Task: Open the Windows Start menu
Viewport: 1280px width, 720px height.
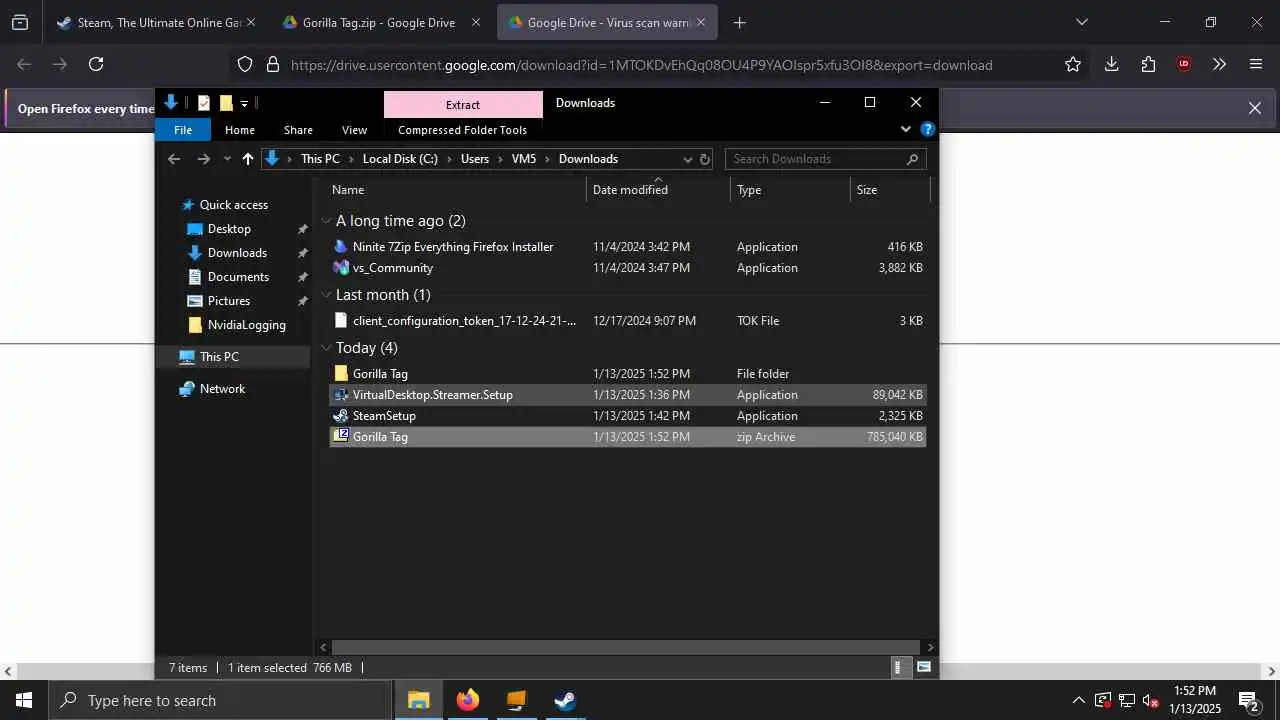Action: tap(24, 700)
